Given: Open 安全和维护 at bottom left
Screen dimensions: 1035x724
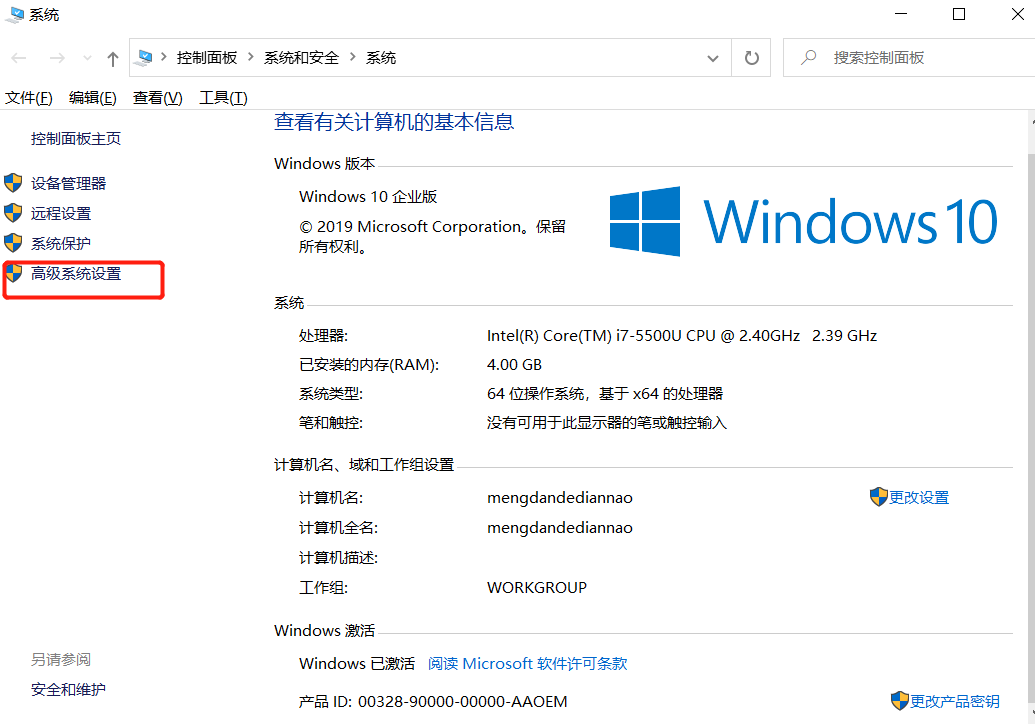Looking at the screenshot, I should click(68, 689).
